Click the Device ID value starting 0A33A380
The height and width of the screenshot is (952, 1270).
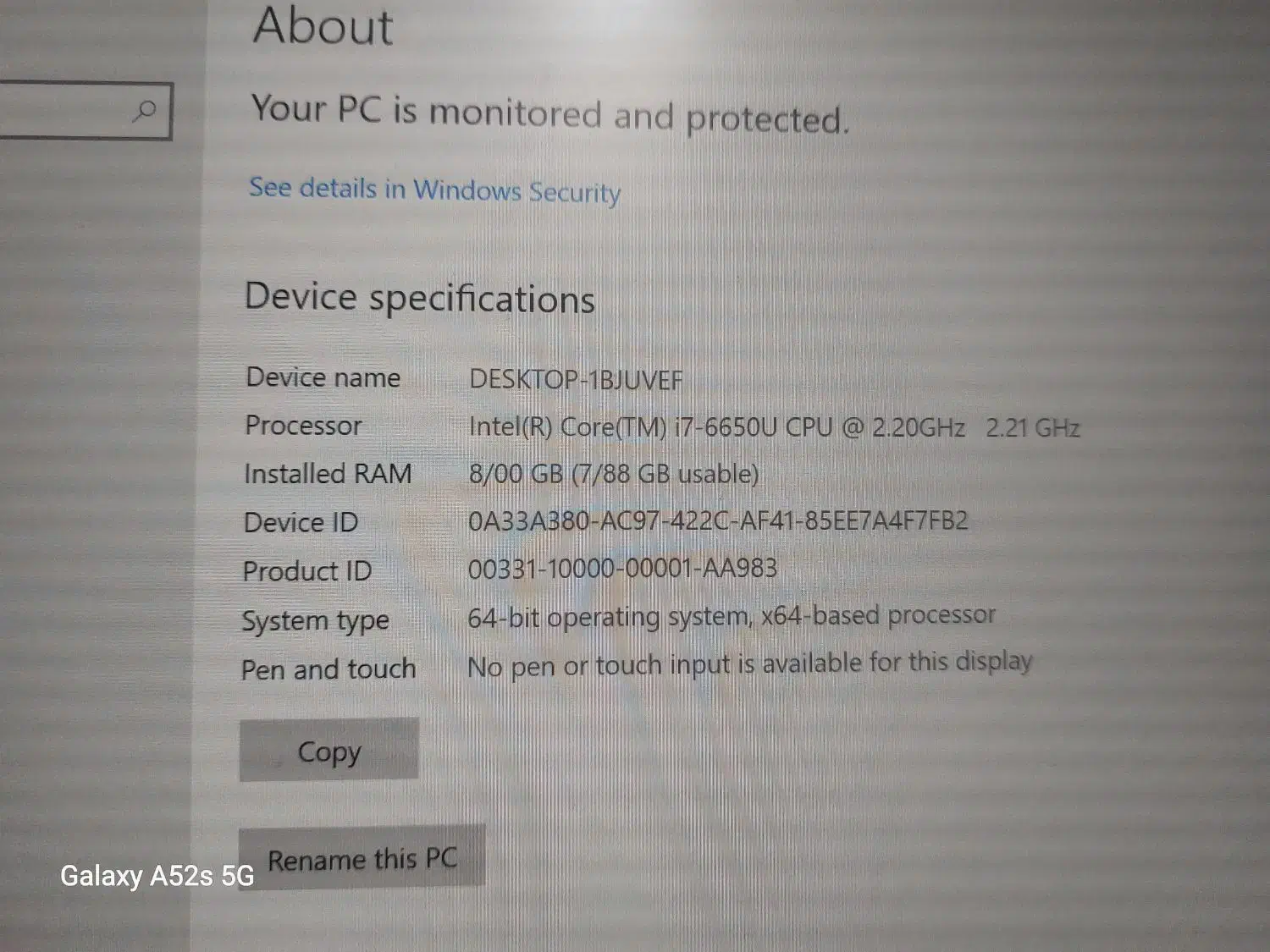pos(717,520)
